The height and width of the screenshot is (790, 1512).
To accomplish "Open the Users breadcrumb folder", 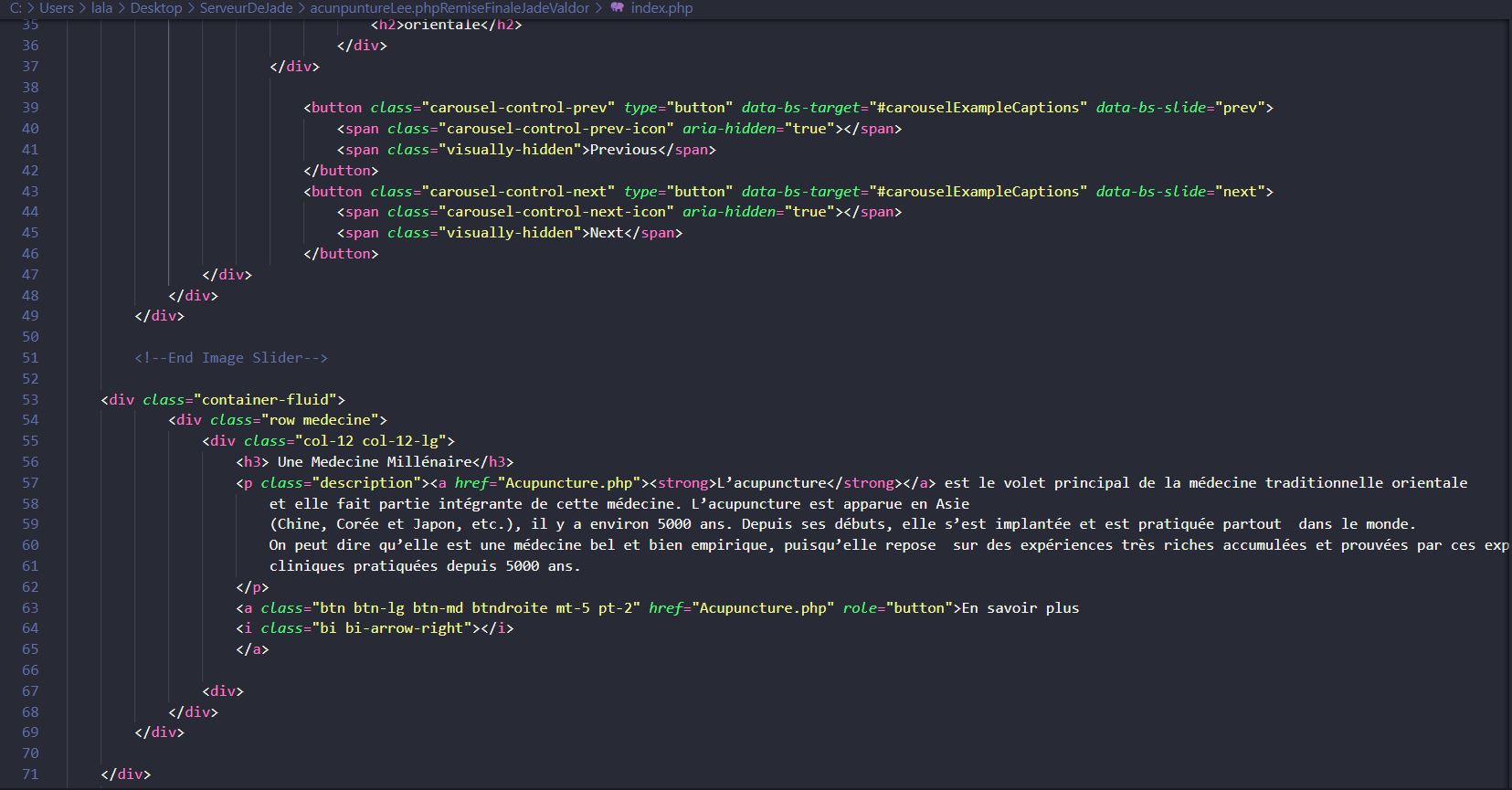I will pyautogui.click(x=57, y=7).
